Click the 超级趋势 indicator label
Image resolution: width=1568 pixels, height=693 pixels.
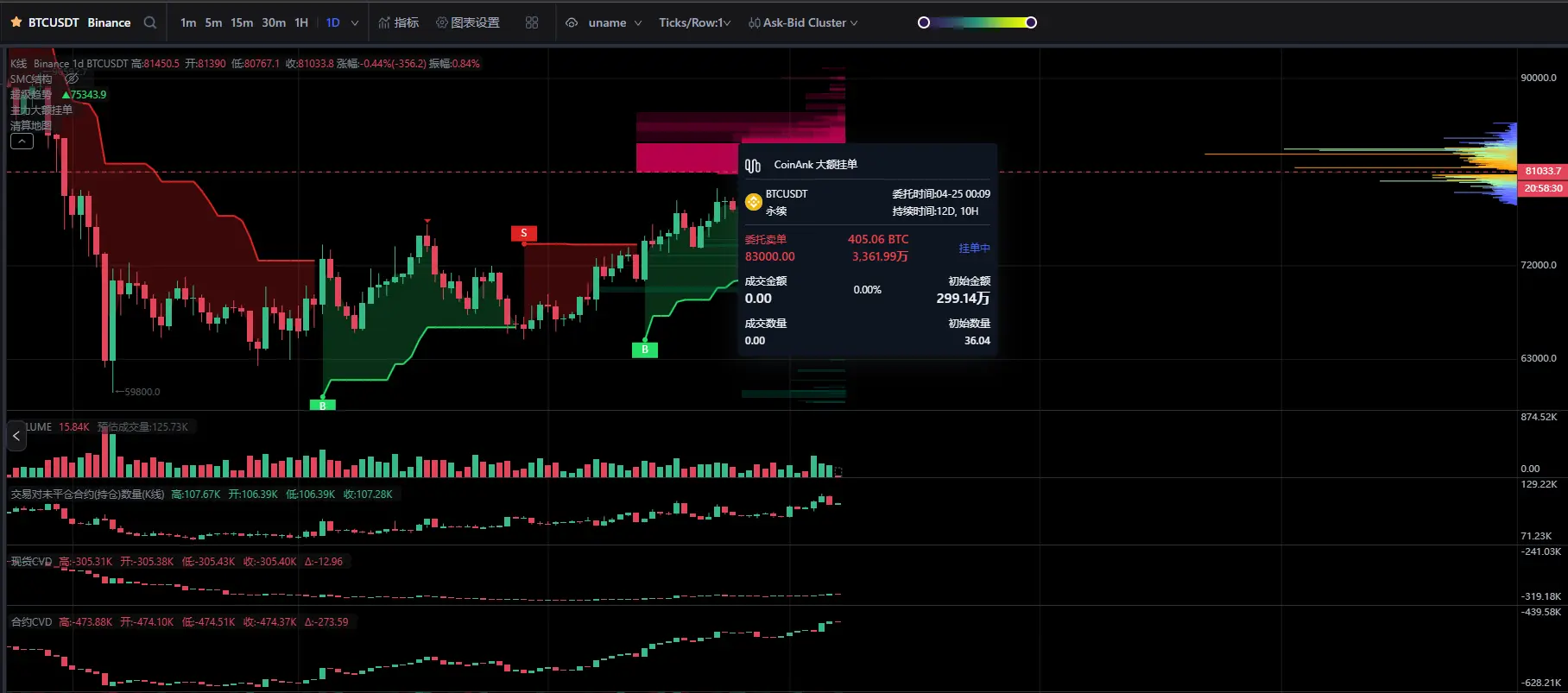coord(31,94)
